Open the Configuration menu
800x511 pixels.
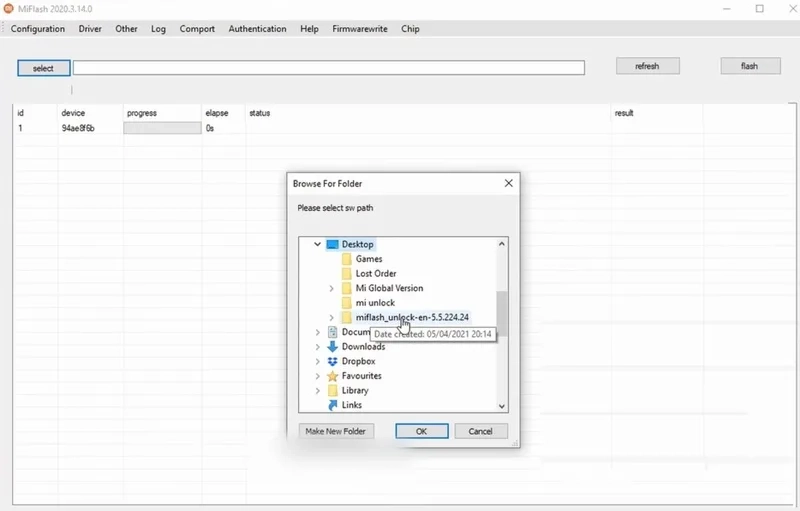[x=38, y=29]
